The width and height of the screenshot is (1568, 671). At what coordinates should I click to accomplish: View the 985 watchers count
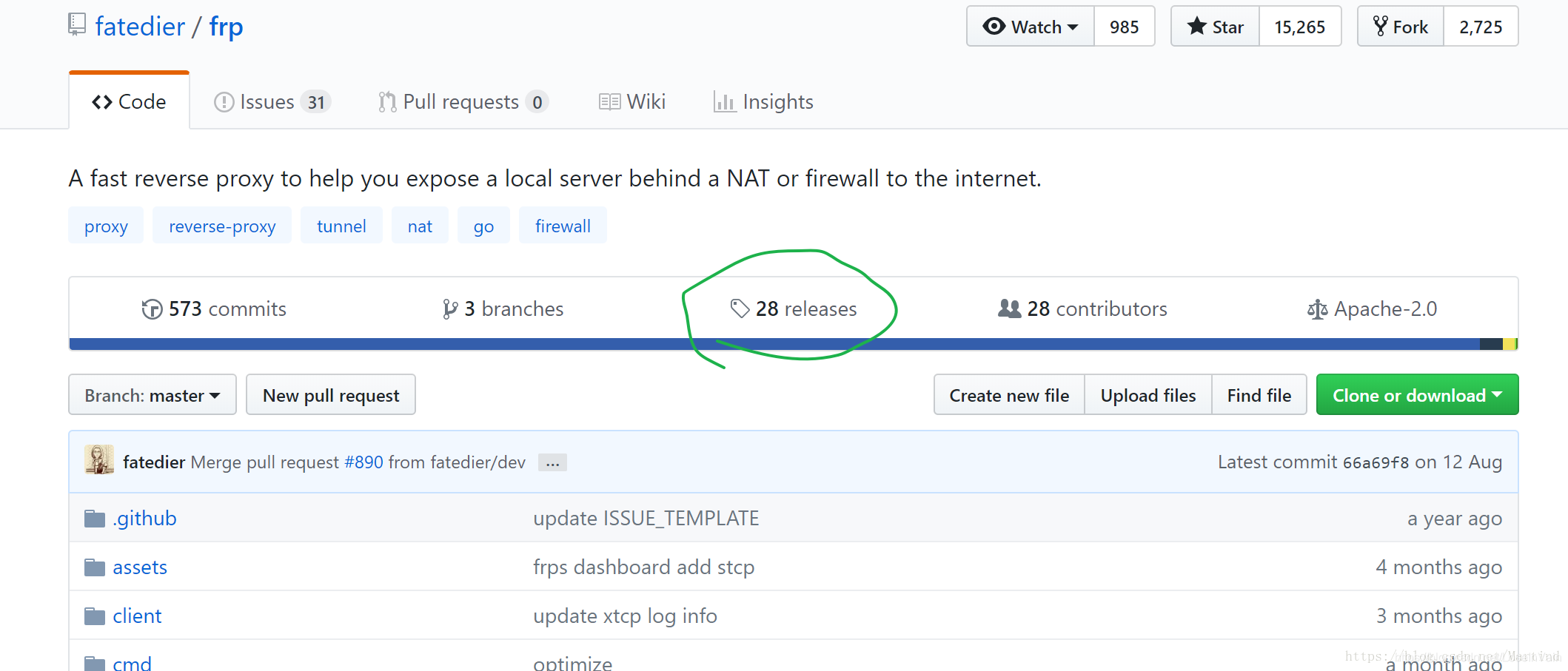coord(1124,27)
